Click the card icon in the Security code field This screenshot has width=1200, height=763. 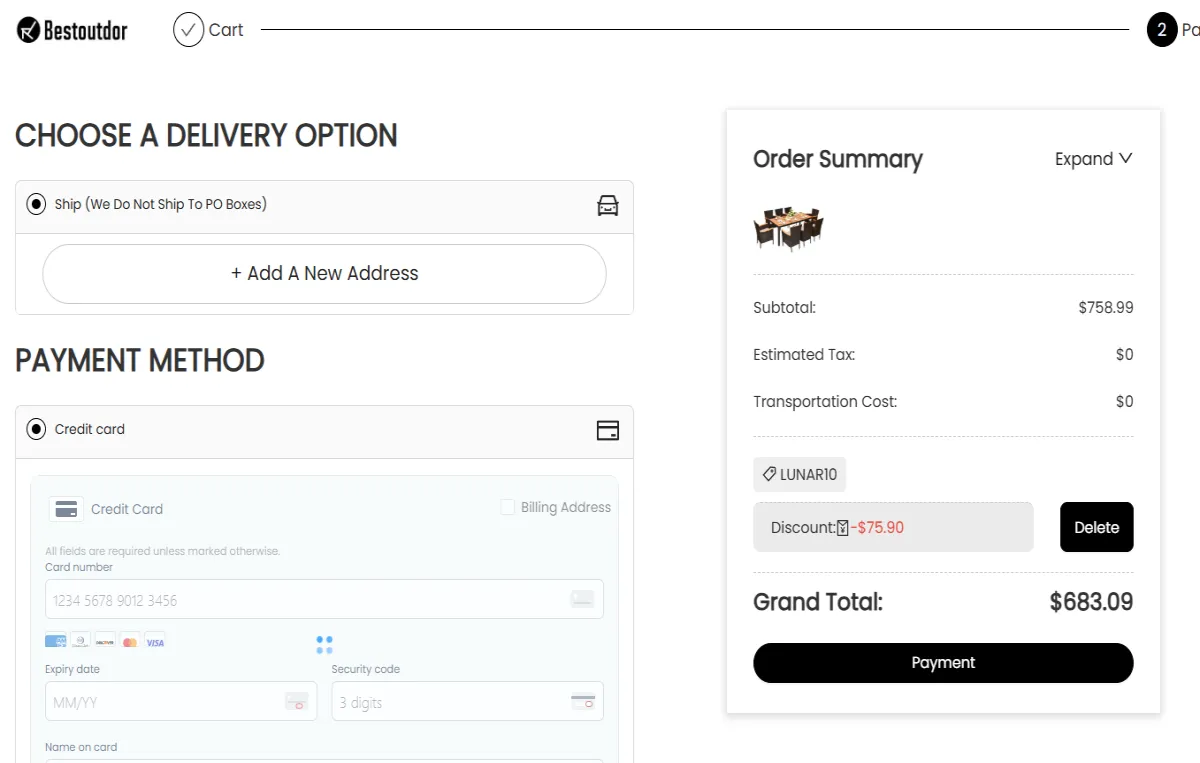(x=584, y=702)
